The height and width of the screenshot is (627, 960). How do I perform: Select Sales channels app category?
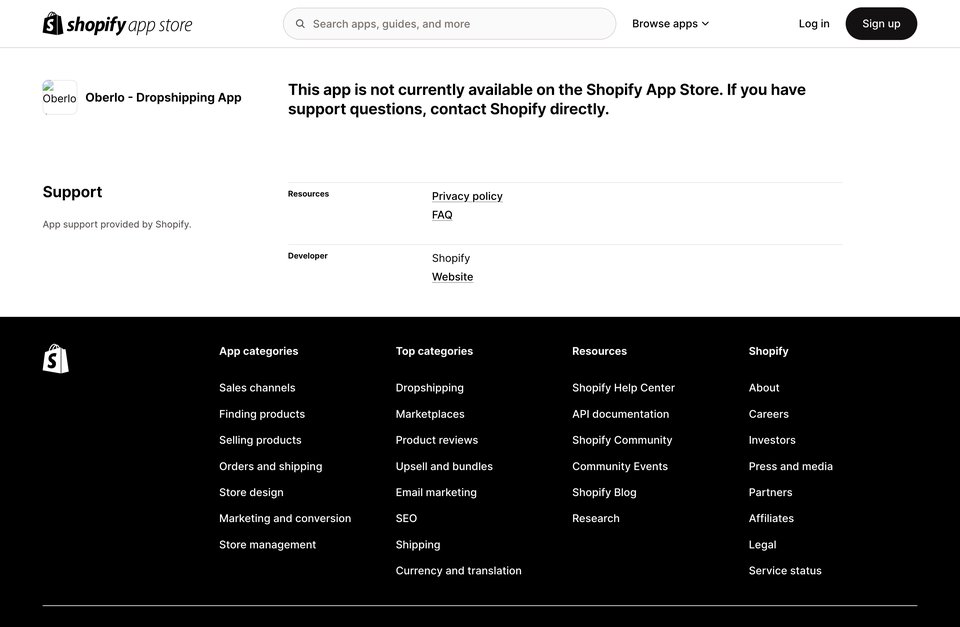(257, 388)
